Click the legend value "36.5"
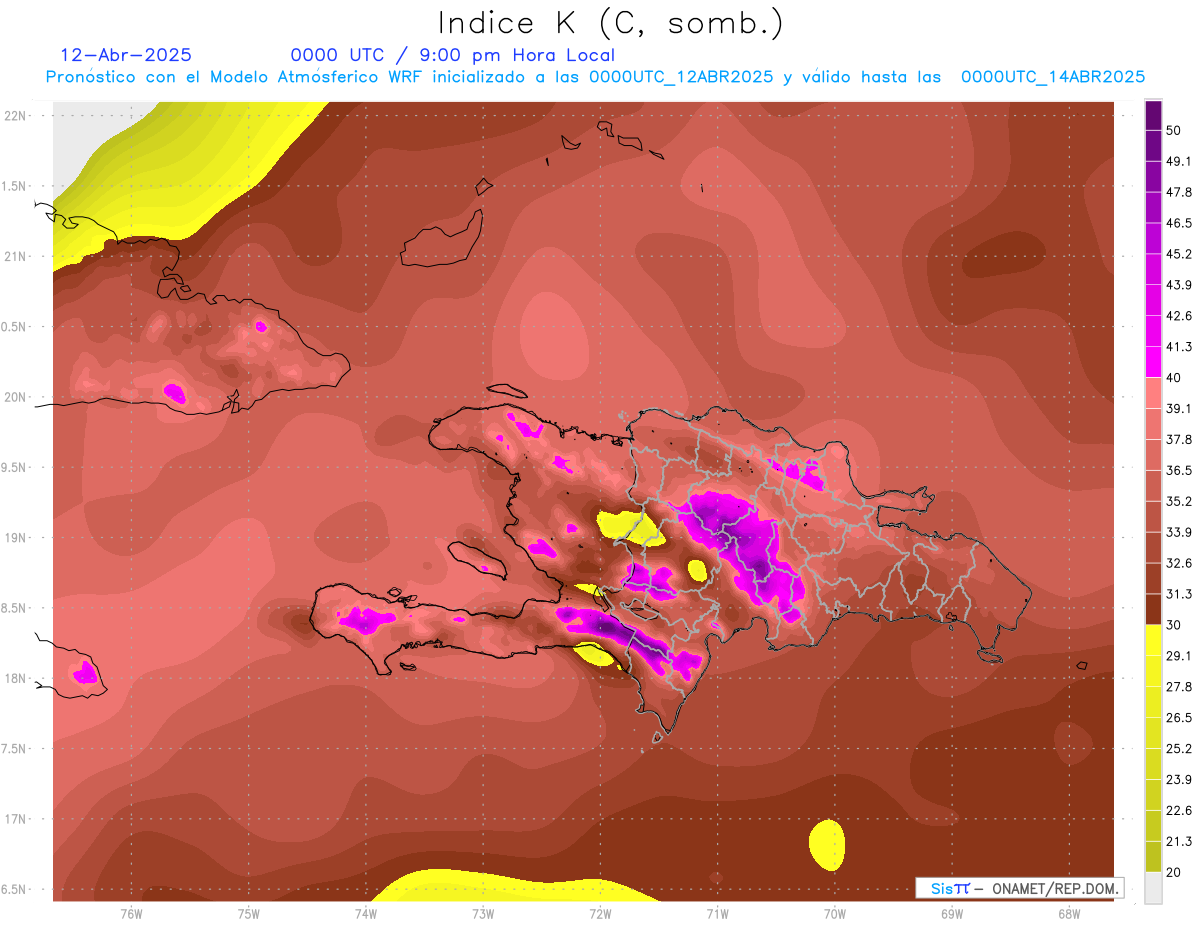This screenshot has width=1200, height=927. [x=1179, y=470]
